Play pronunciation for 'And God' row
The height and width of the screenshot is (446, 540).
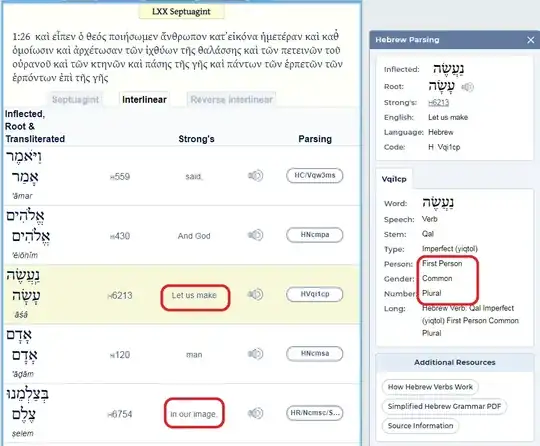click(256, 235)
